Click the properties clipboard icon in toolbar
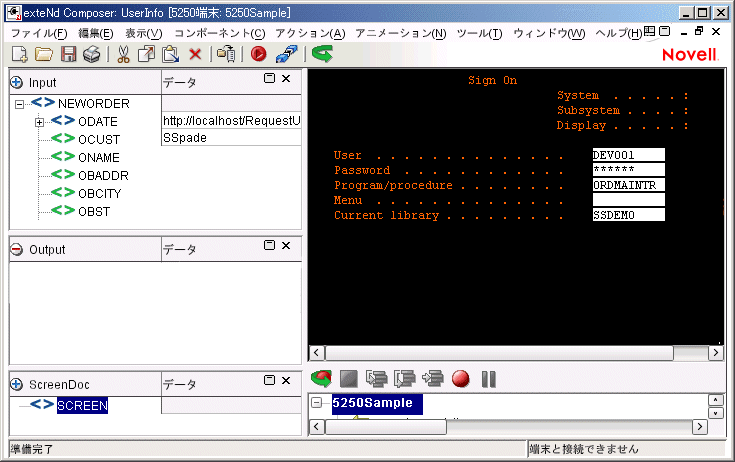This screenshot has height=462, width=735. click(x=226, y=54)
